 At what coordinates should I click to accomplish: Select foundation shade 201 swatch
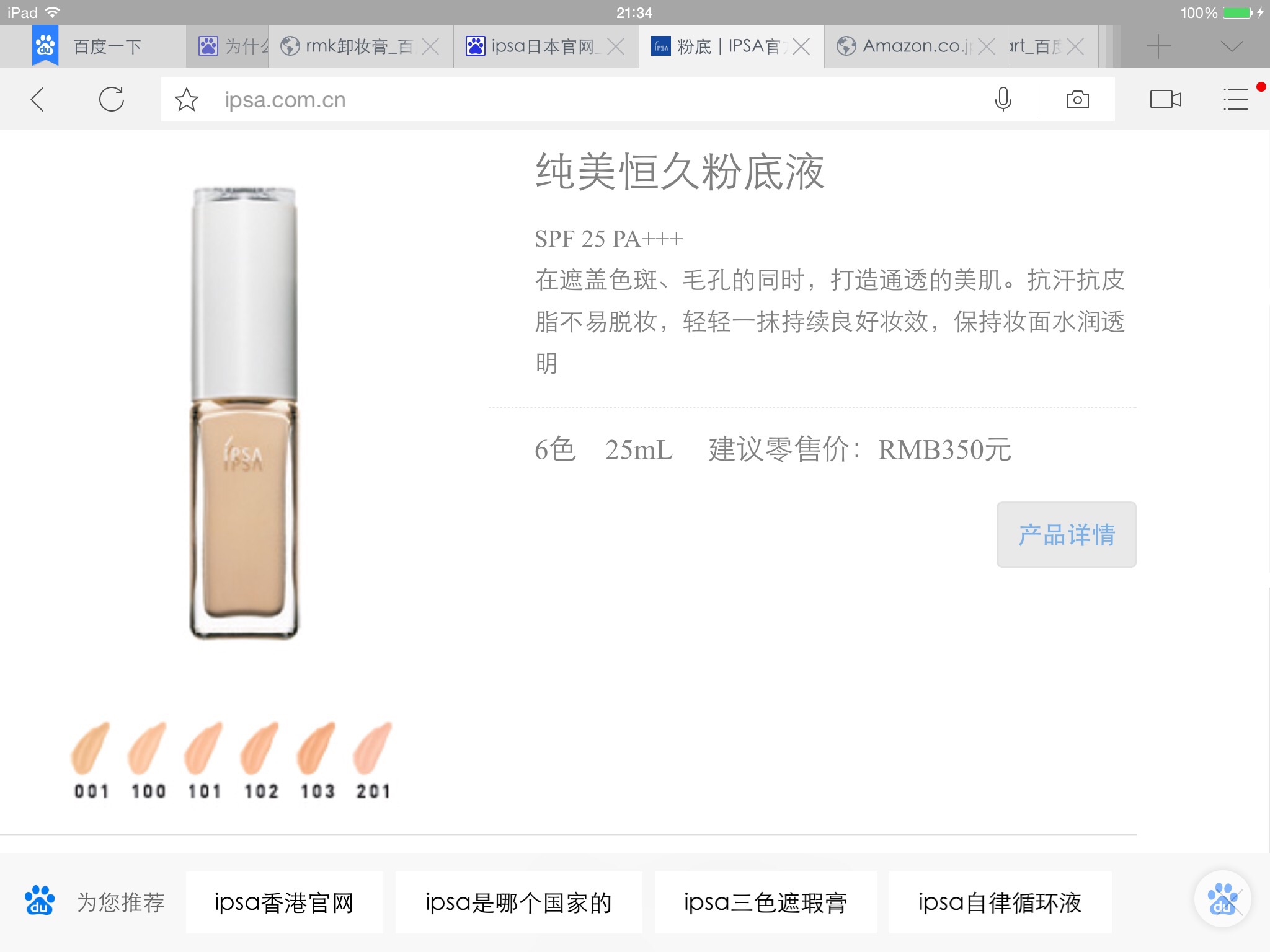pyautogui.click(x=373, y=760)
